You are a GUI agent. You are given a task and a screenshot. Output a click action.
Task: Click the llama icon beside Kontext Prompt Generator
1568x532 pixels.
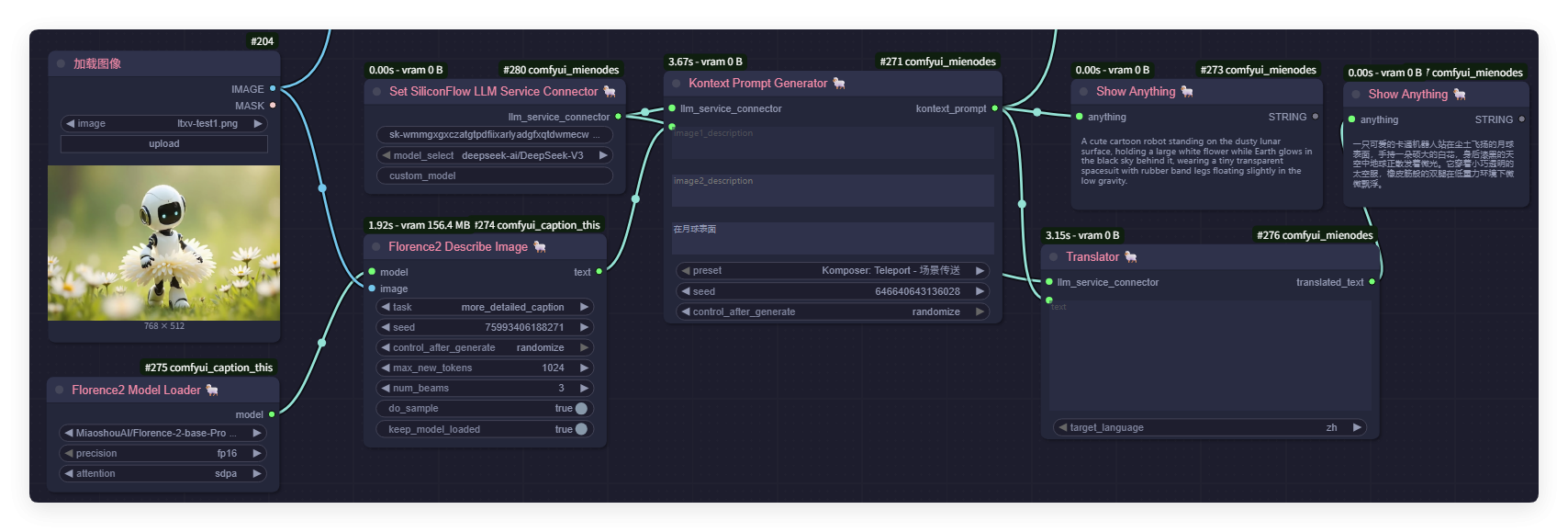click(839, 83)
